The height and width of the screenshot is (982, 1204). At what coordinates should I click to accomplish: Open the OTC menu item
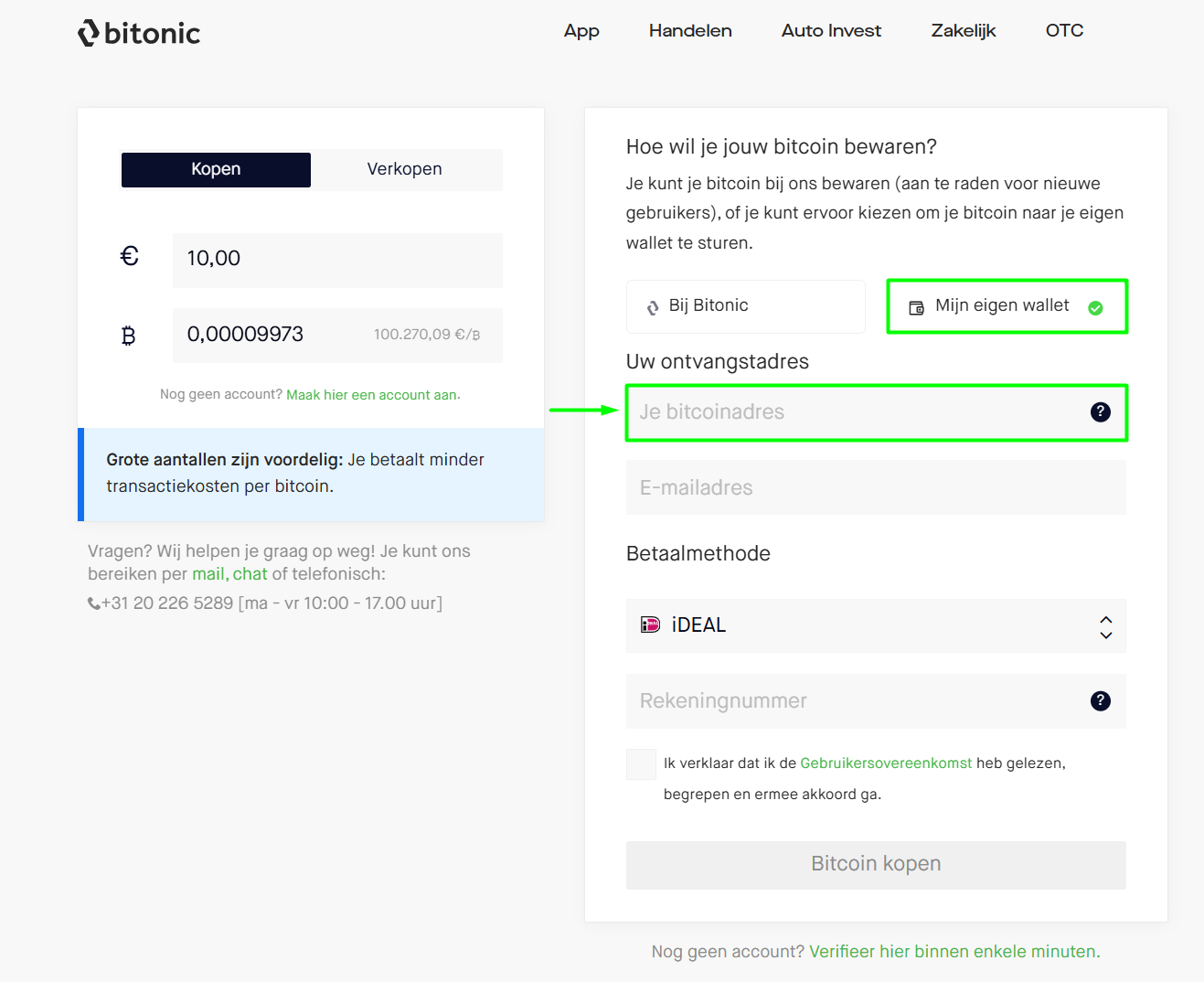[x=1064, y=31]
